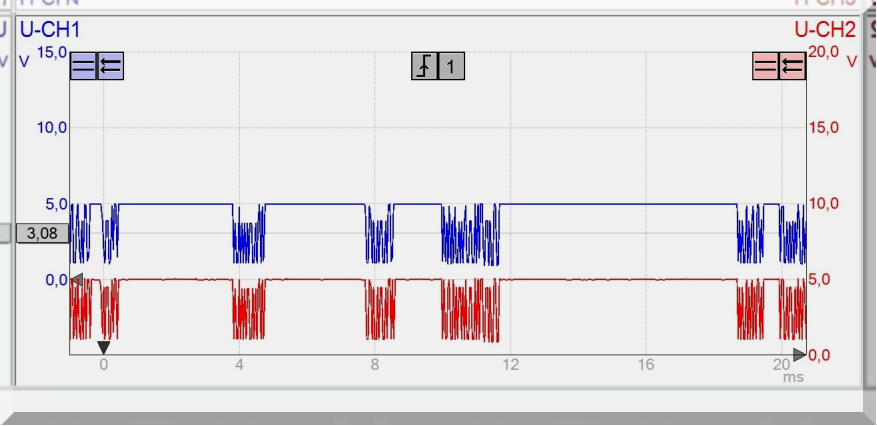Image resolution: width=877 pixels, height=426 pixels.
Task: Click the U-CH2 channel label
Action: [x=825, y=30]
